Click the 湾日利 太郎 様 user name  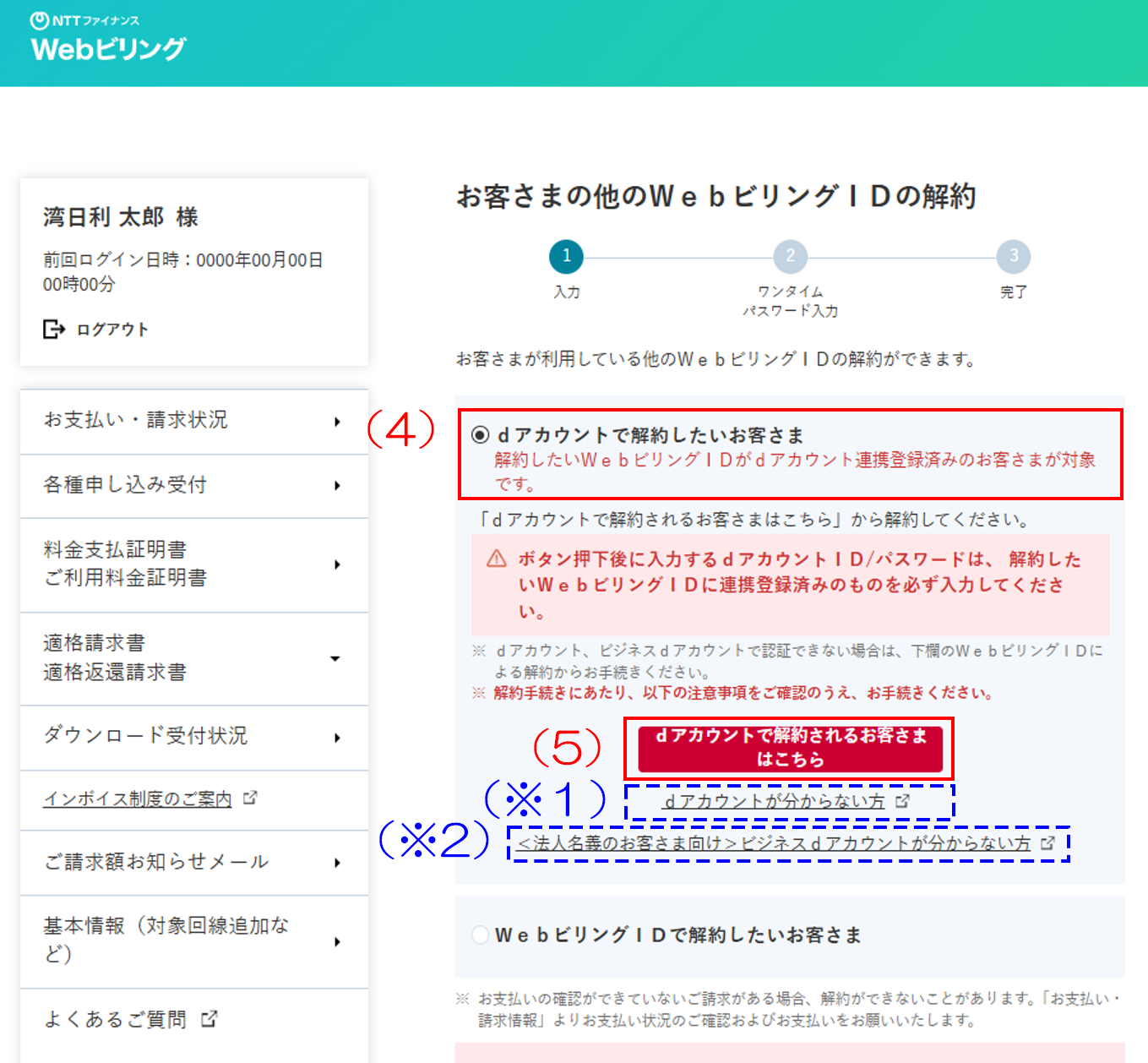121,217
